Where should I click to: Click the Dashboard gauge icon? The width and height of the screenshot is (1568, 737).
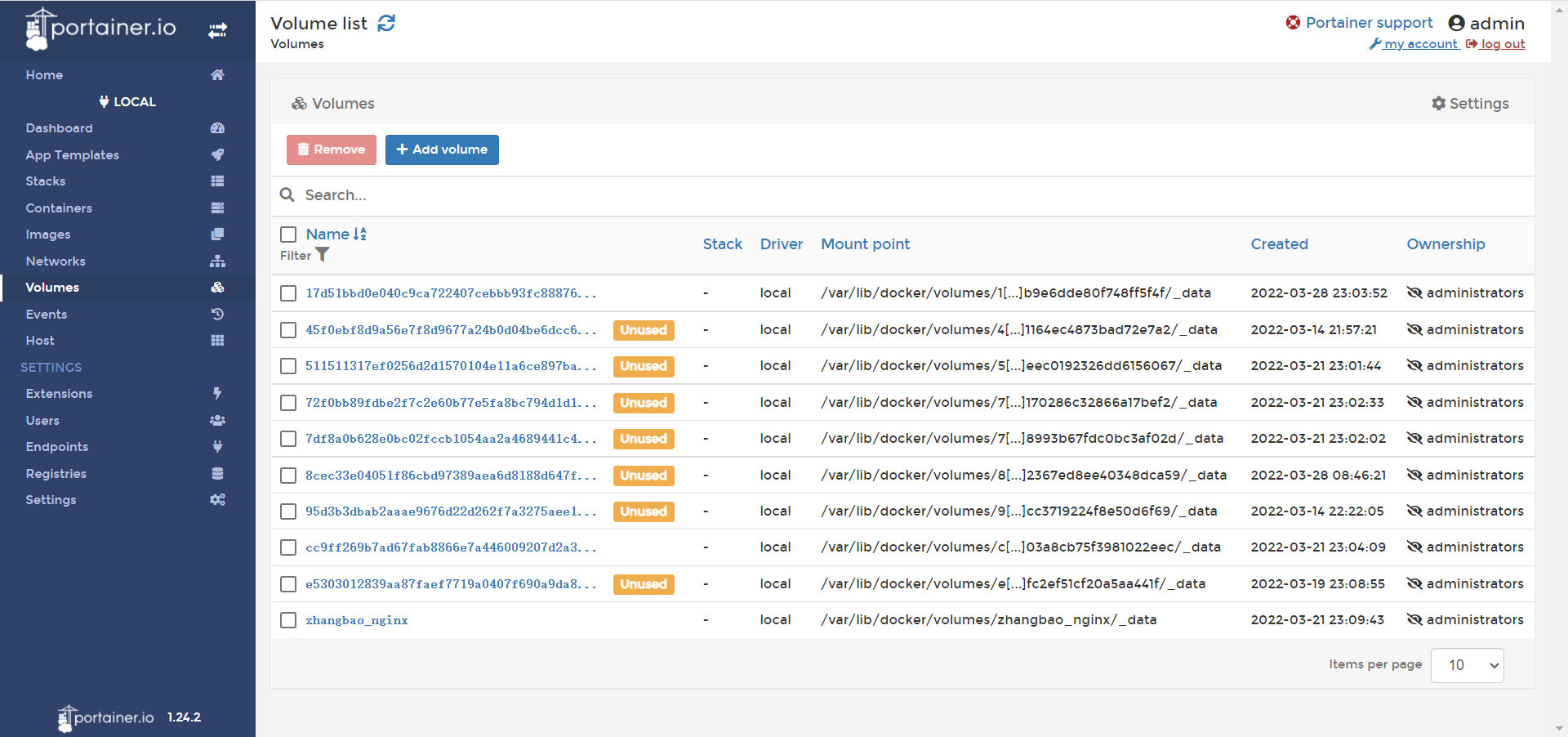pyautogui.click(x=217, y=128)
